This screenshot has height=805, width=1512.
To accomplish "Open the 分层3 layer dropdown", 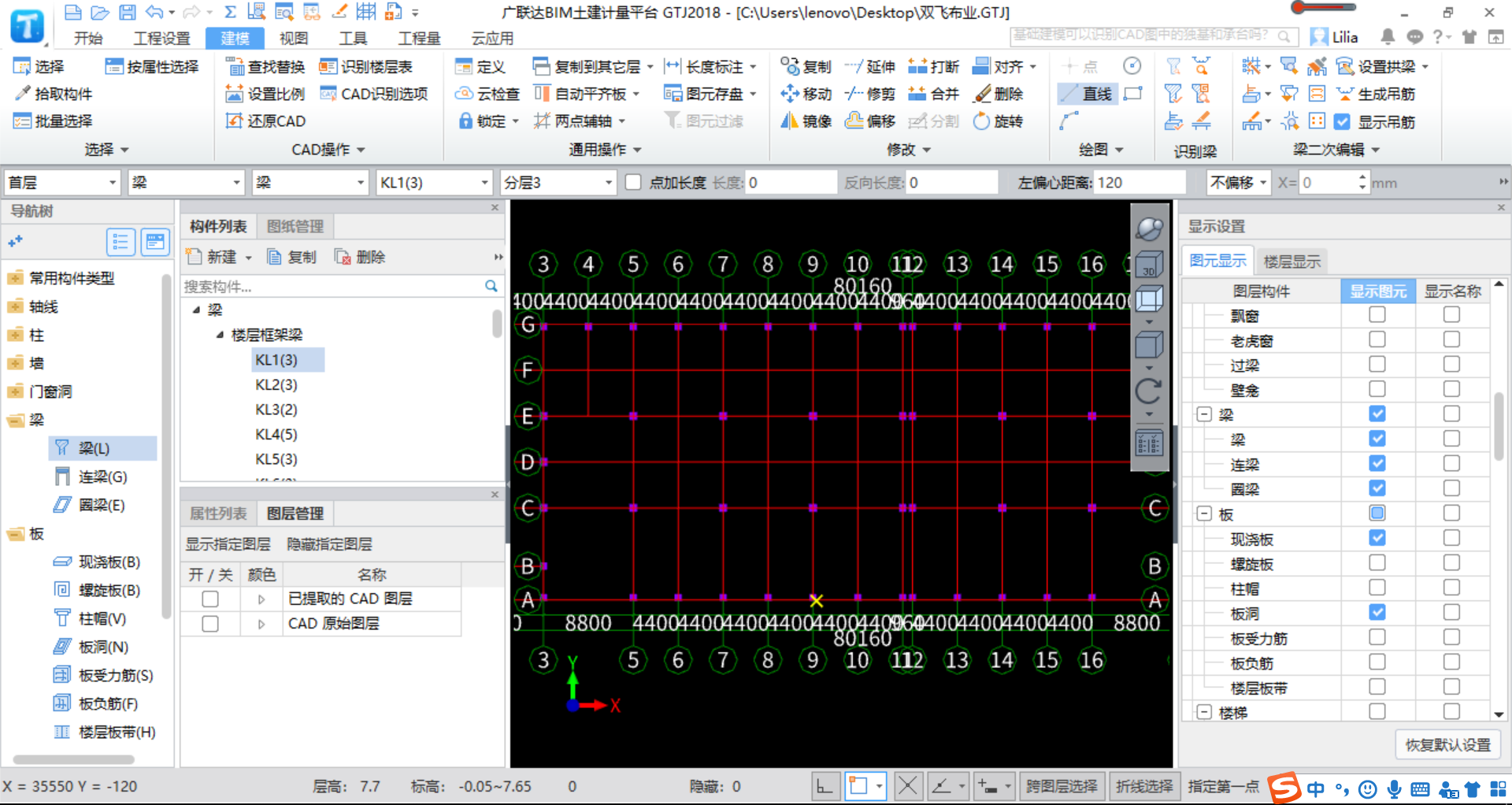I will (558, 183).
